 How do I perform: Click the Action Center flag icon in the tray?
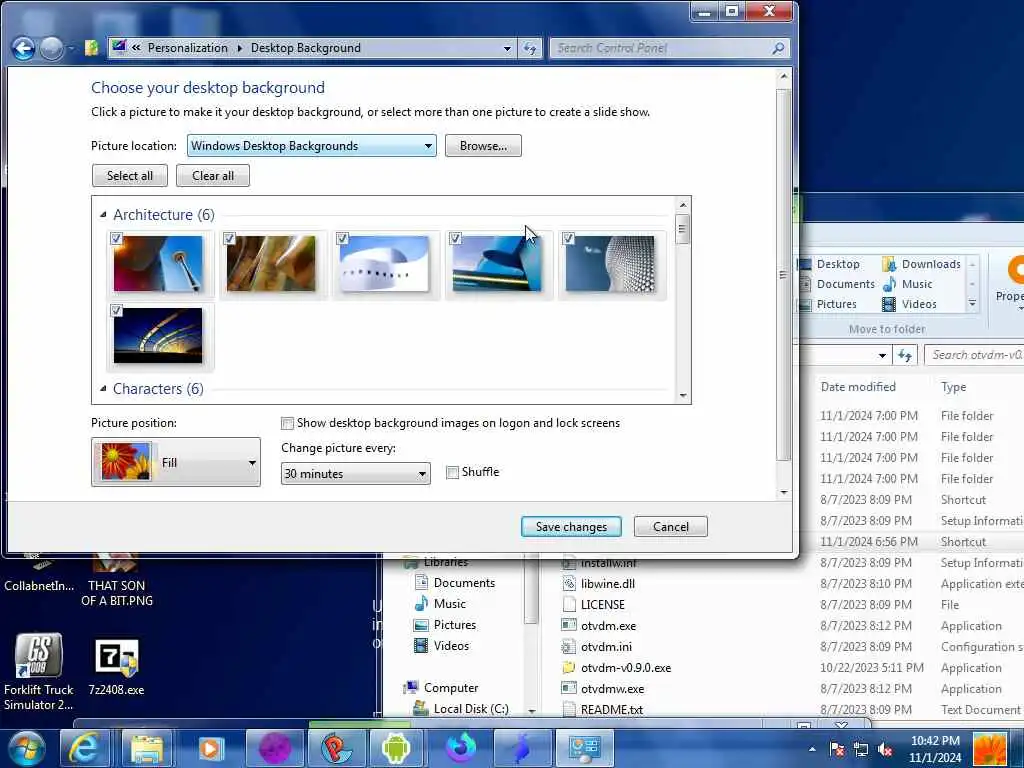(x=837, y=749)
